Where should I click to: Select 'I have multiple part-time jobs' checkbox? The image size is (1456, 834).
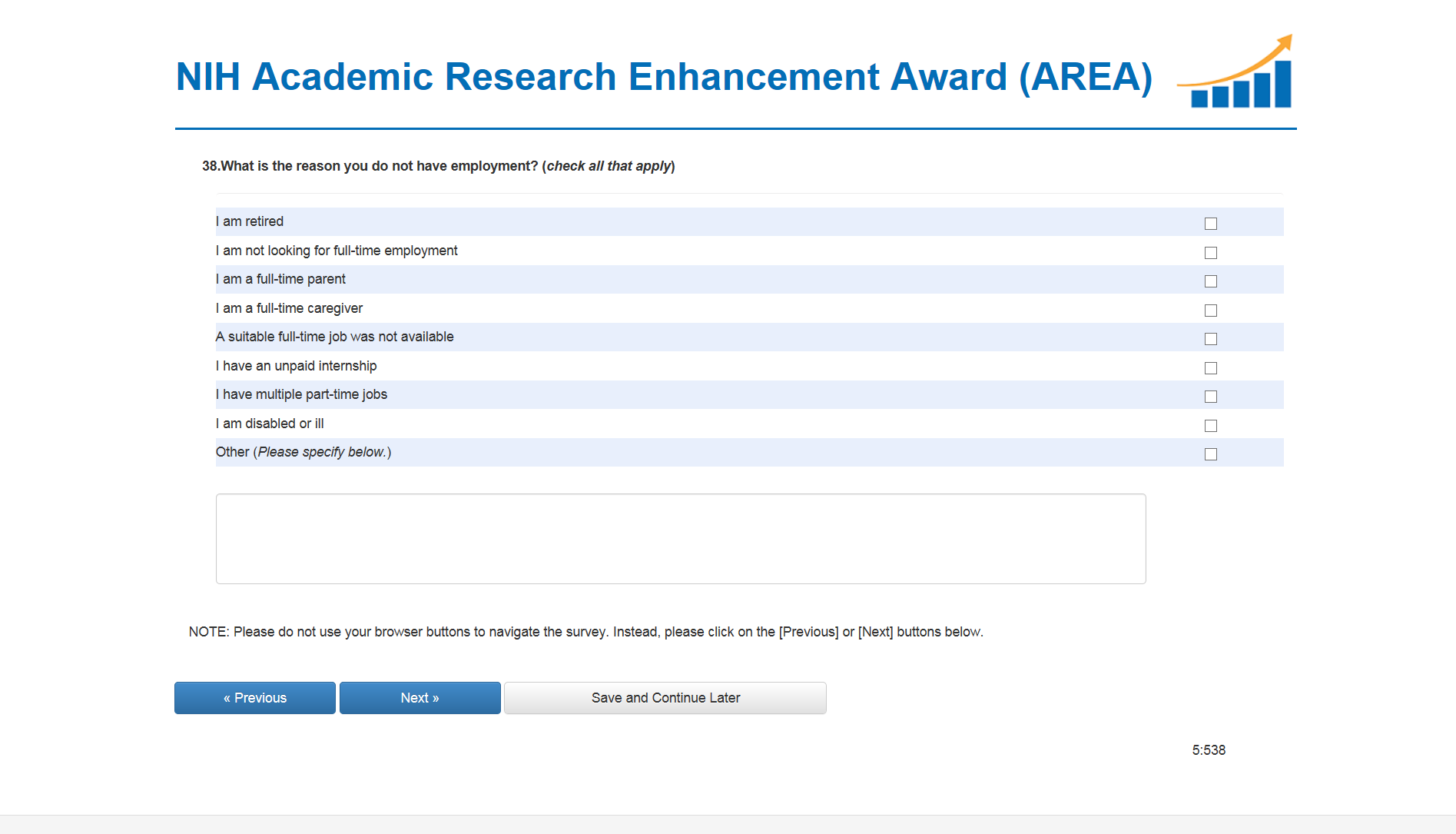1211,397
